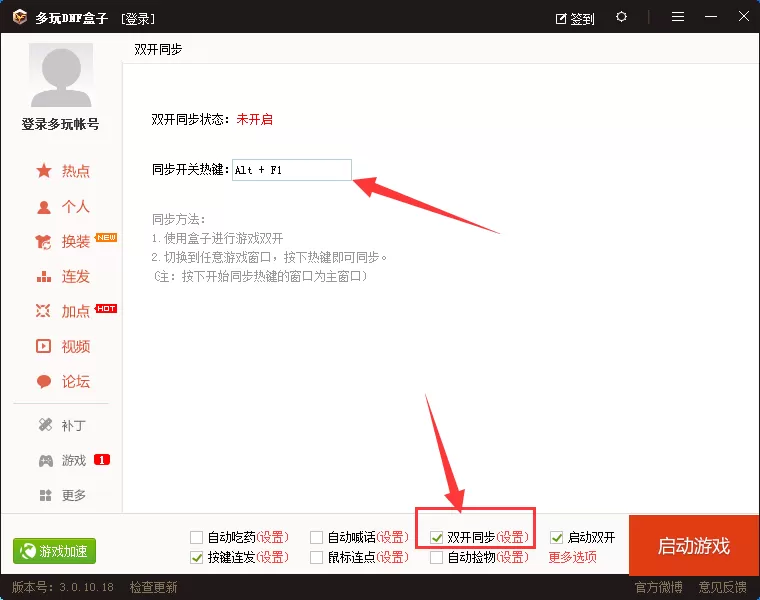Close the DNF box window
The height and width of the screenshot is (600, 760).
744,16
